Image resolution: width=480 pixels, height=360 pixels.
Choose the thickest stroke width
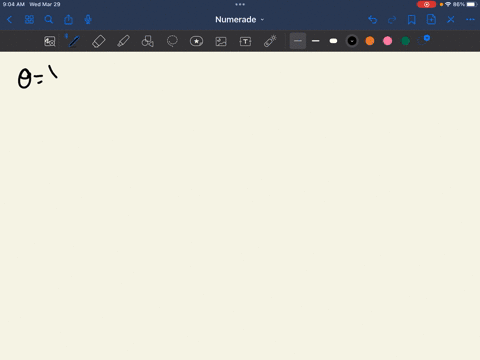(x=333, y=41)
